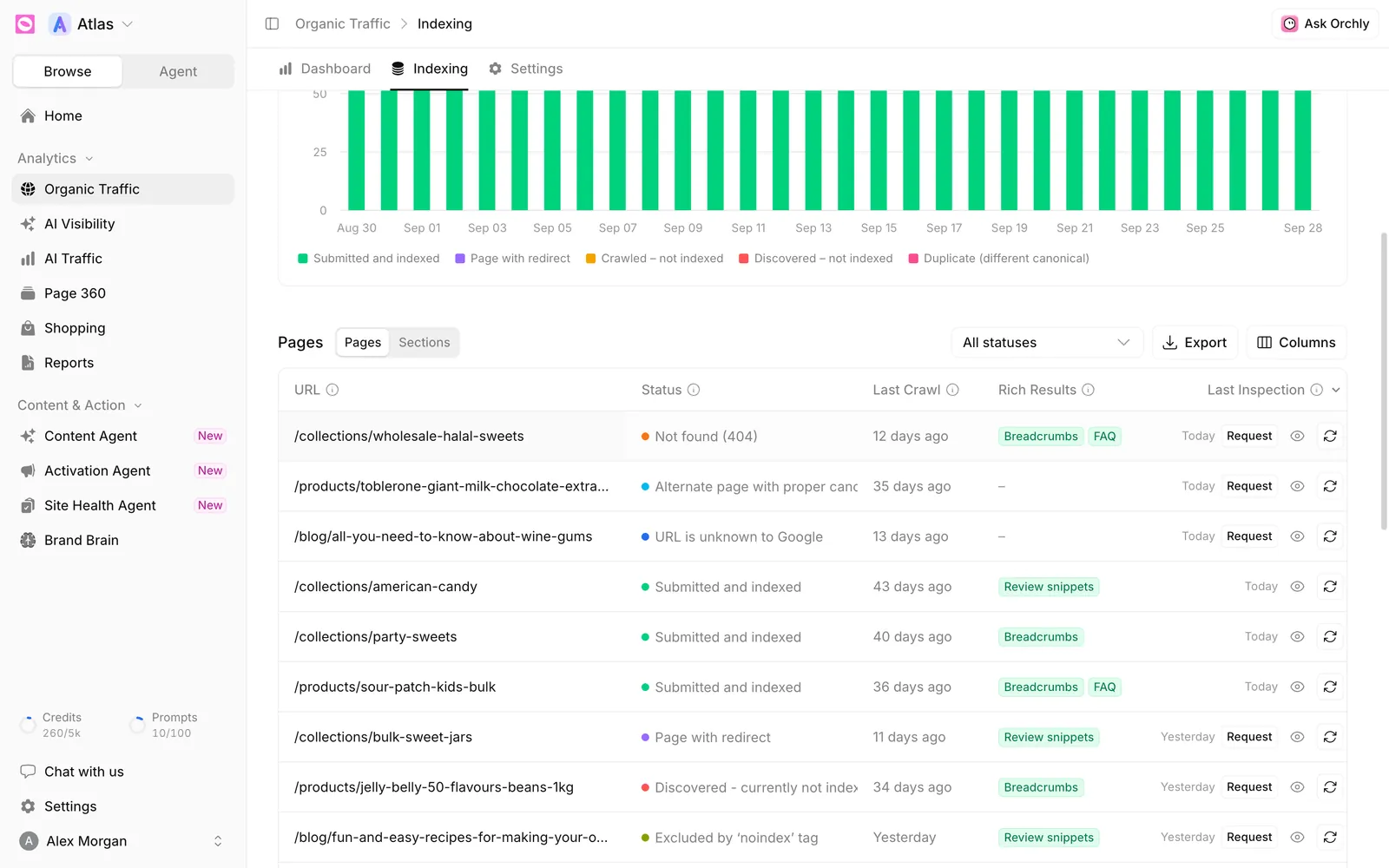Collapse the Analytics section
The image size is (1389, 868).
[x=56, y=158]
